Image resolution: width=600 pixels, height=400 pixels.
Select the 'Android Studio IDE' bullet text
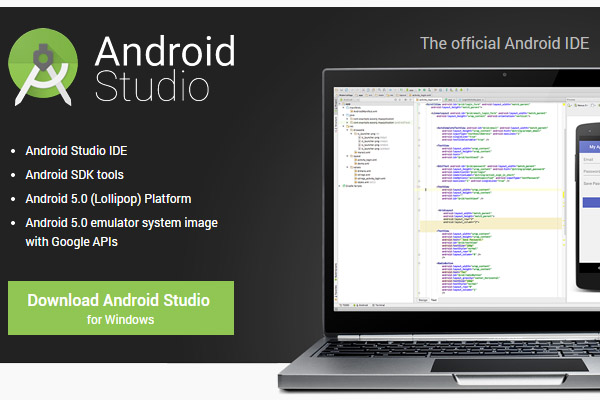77,151
